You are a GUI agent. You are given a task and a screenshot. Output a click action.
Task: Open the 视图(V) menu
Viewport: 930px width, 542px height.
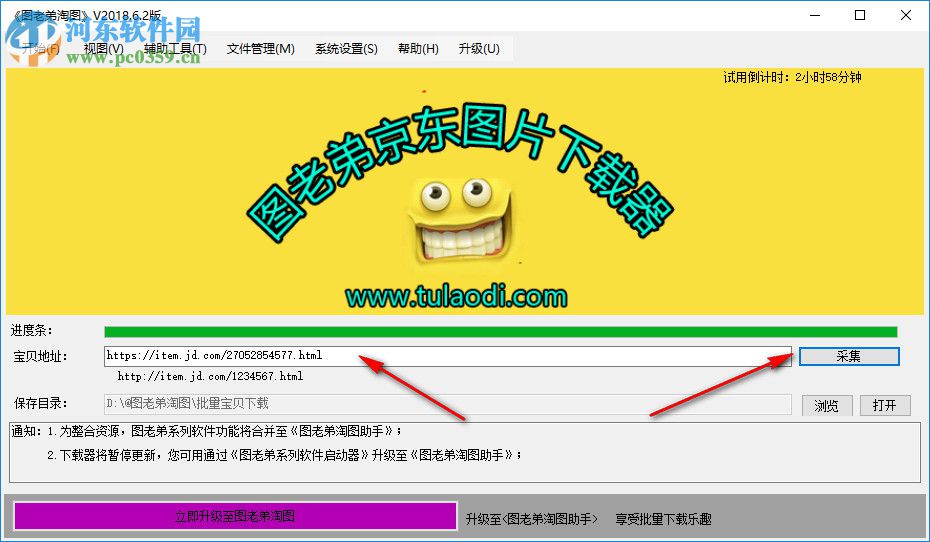(104, 49)
